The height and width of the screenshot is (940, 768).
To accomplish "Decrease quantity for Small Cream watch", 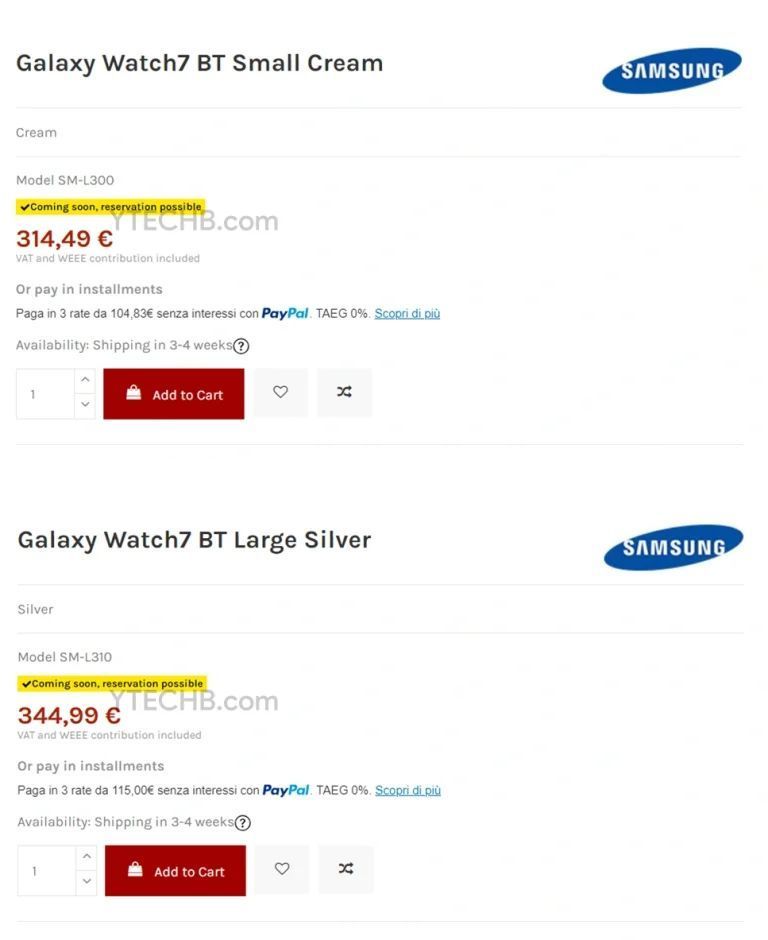I will pos(85,406).
